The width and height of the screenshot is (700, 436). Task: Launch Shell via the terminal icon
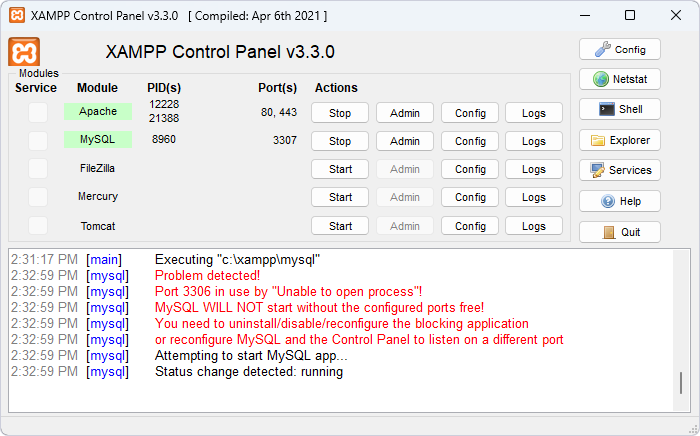(x=620, y=109)
